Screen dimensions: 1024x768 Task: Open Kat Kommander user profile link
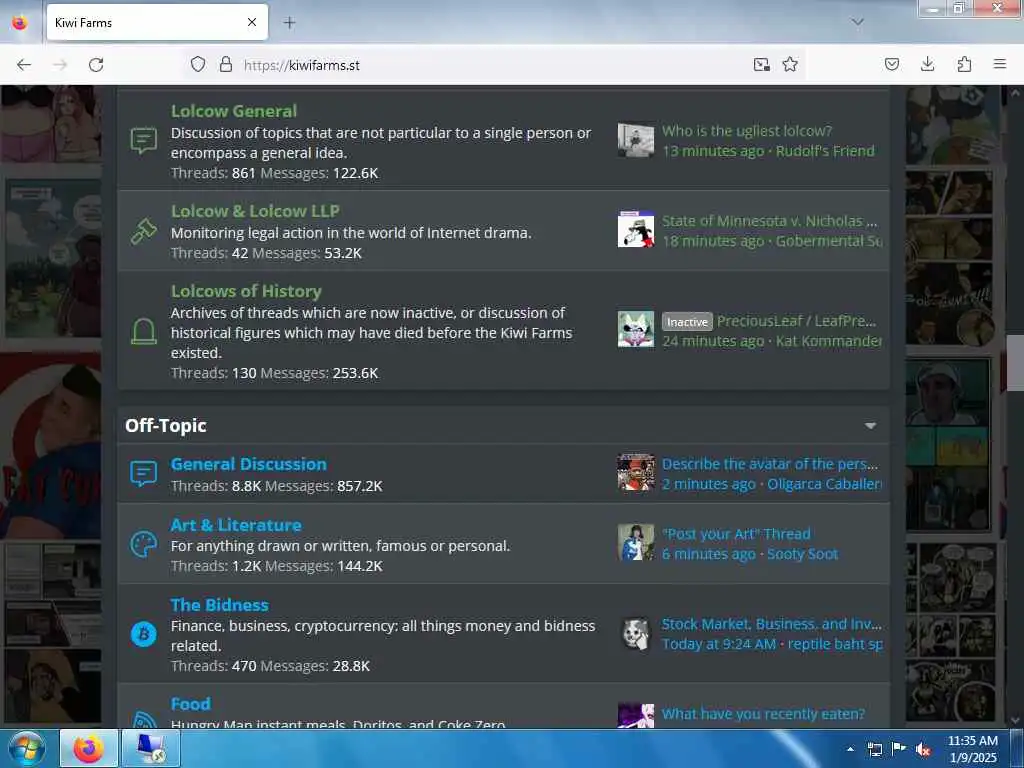(x=829, y=341)
